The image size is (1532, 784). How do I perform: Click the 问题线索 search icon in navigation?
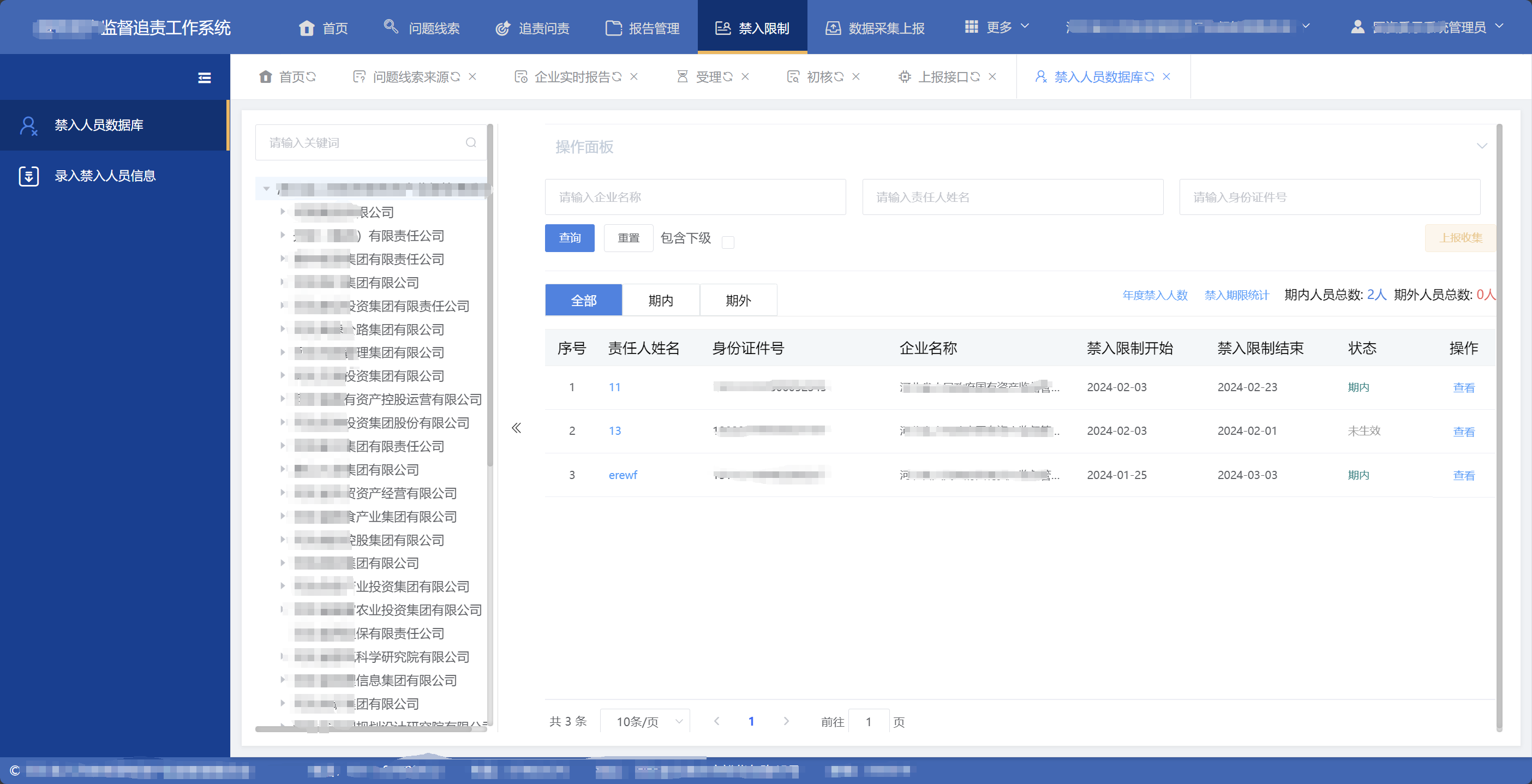coord(391,27)
